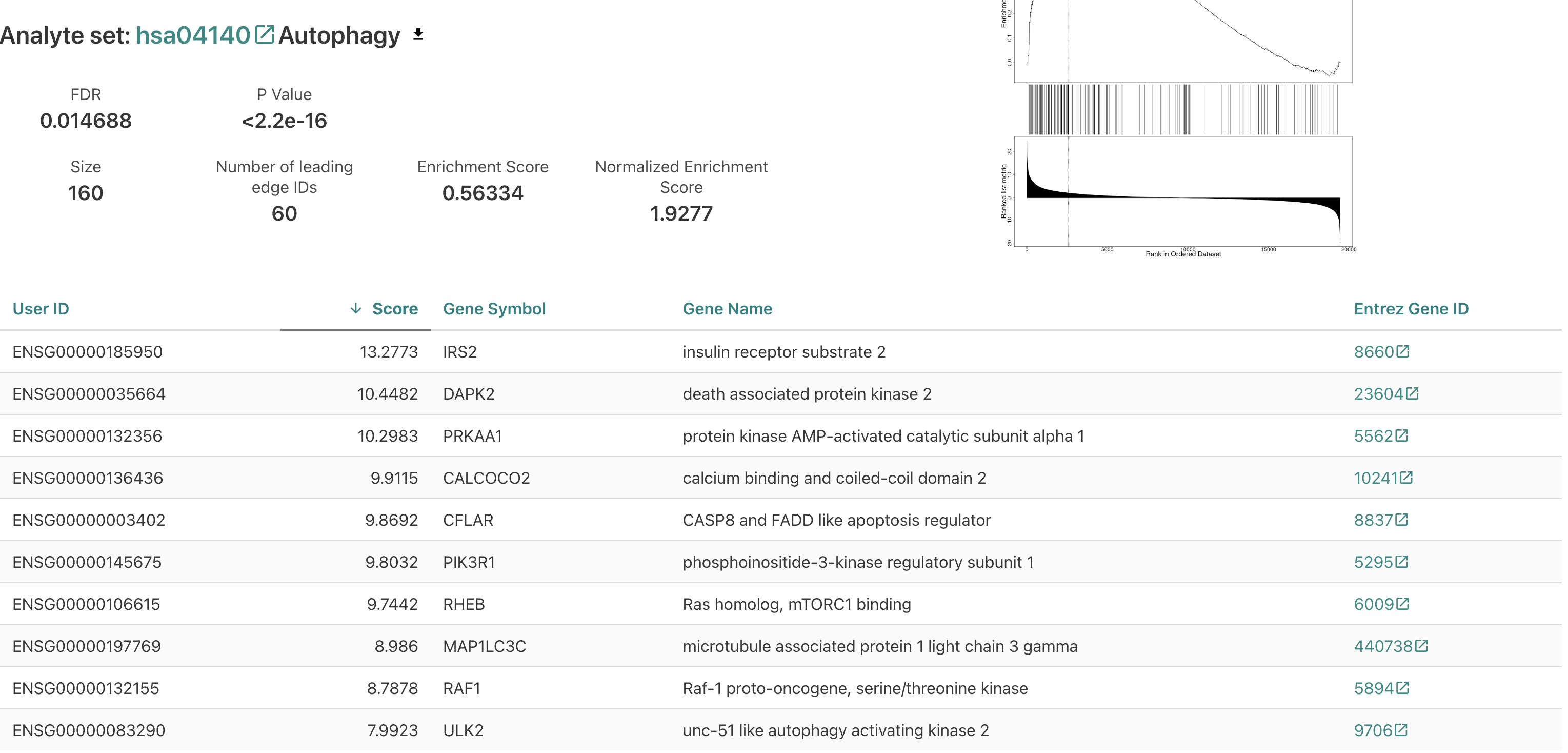Click gene symbol DAPK2
Image resolution: width=1568 pixels, height=753 pixels.
469,394
